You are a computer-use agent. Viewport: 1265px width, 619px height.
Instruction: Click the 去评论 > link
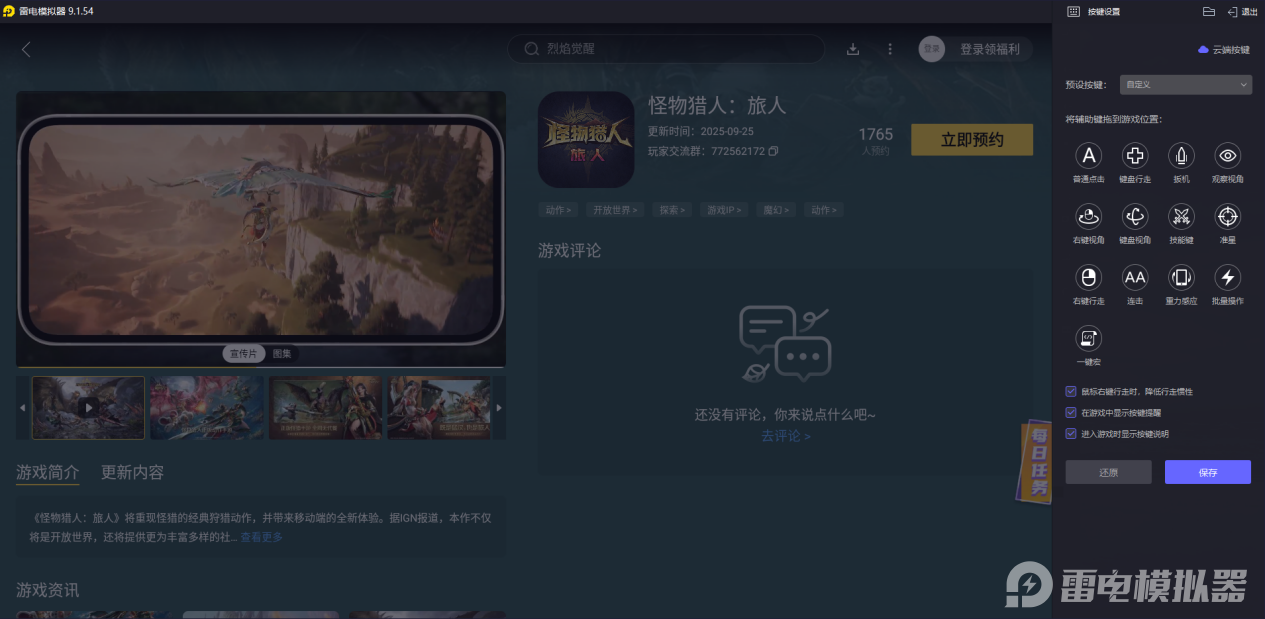[x=786, y=436]
